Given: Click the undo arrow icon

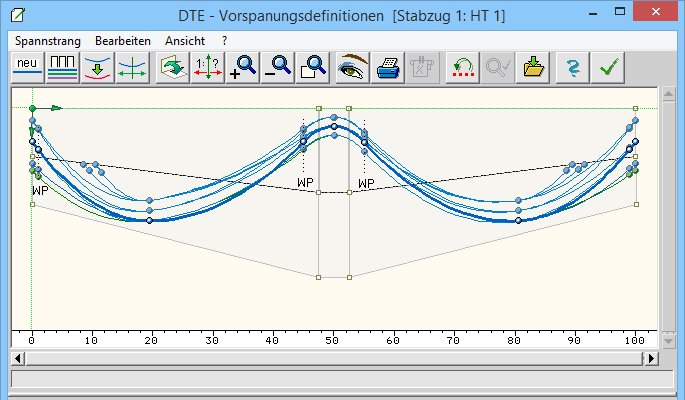Looking at the screenshot, I should (462, 67).
